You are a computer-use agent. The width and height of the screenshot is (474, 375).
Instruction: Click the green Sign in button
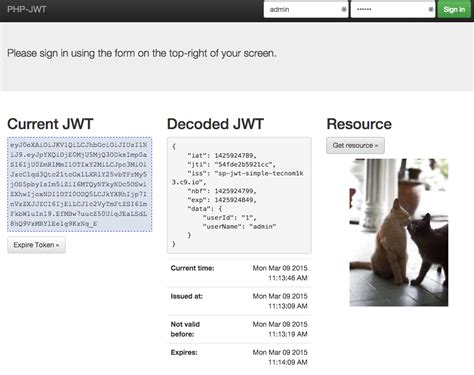(454, 9)
